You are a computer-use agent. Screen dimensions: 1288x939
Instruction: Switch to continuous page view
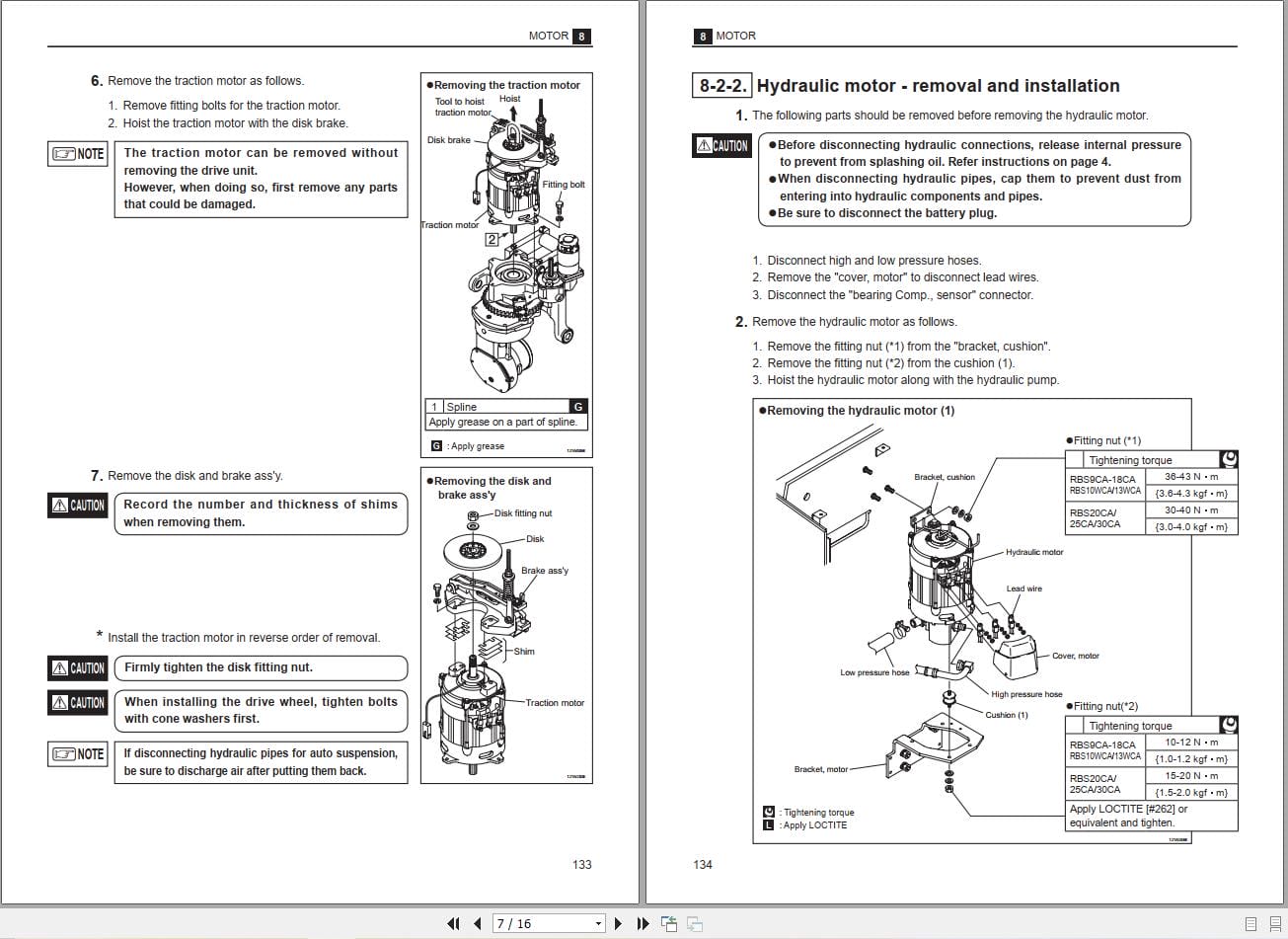(1273, 924)
